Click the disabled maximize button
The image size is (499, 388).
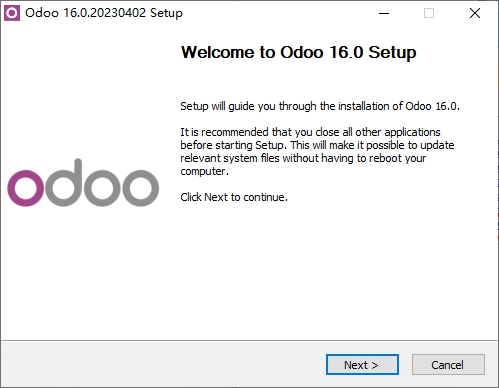point(429,13)
